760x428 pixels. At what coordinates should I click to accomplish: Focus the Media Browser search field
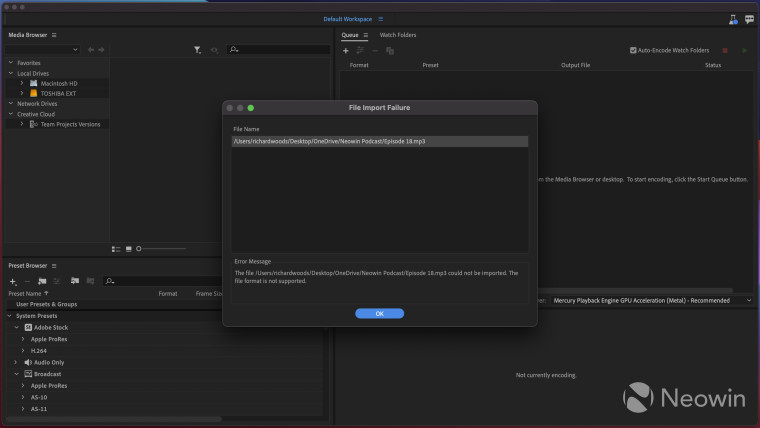[278, 49]
